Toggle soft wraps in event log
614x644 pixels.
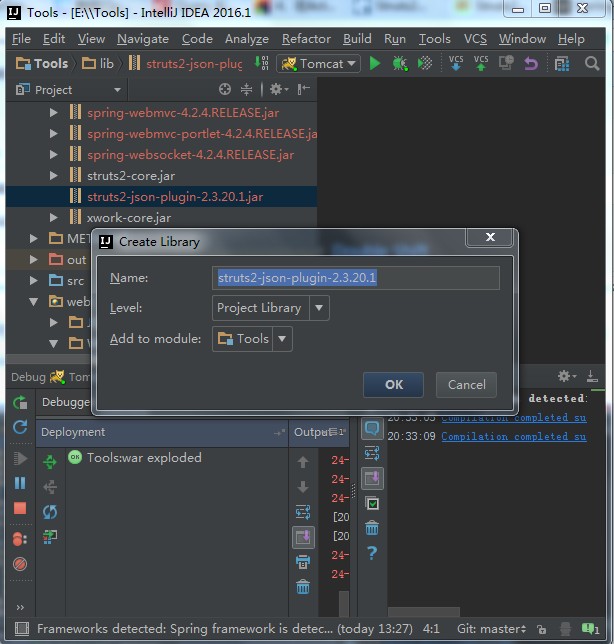click(372, 453)
